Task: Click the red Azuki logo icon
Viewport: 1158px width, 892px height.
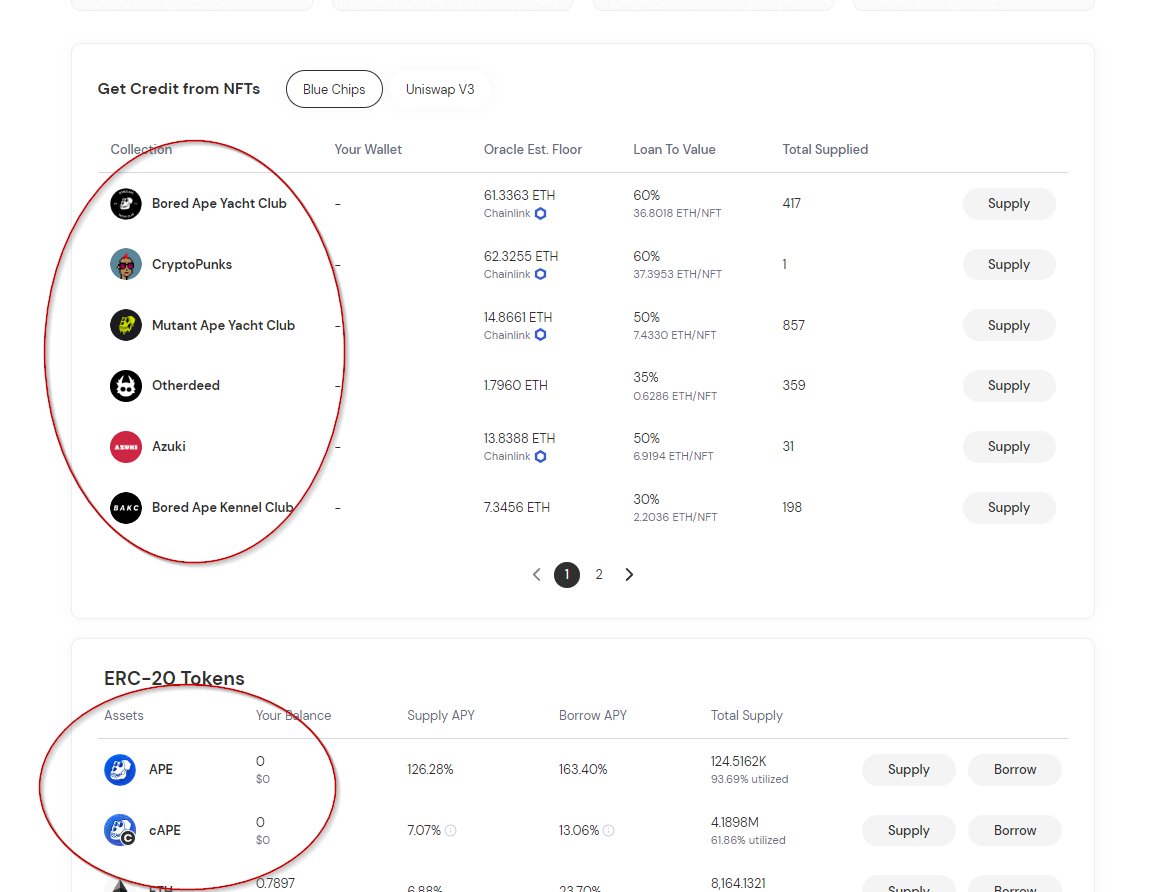Action: 126,447
